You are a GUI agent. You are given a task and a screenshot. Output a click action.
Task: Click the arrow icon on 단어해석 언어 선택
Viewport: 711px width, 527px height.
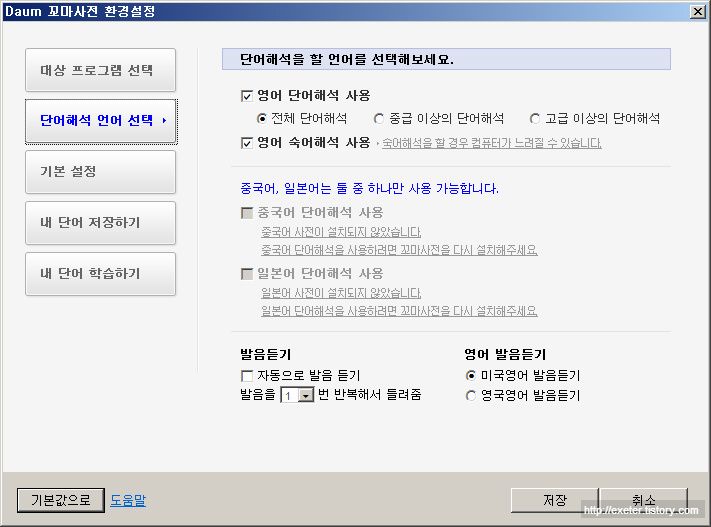pos(164,121)
